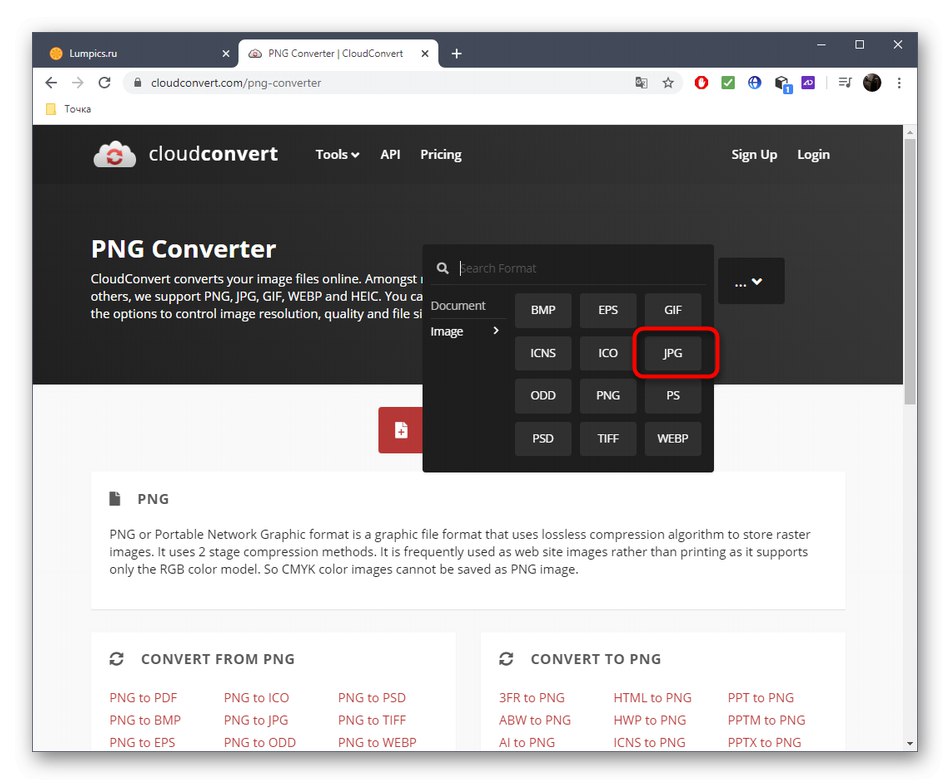Click the address bar URL

point(236,83)
